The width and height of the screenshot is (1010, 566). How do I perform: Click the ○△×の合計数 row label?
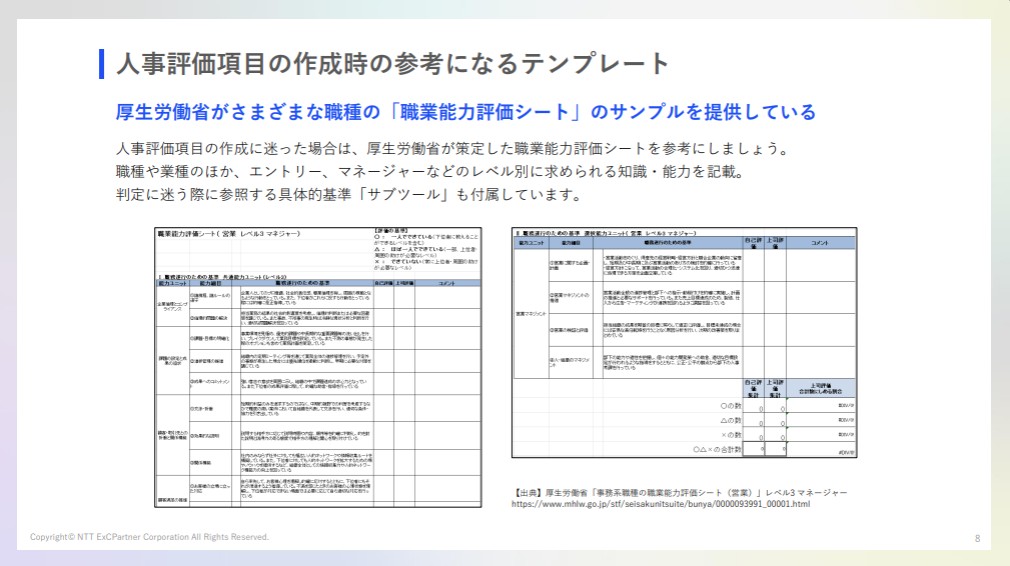(x=717, y=449)
